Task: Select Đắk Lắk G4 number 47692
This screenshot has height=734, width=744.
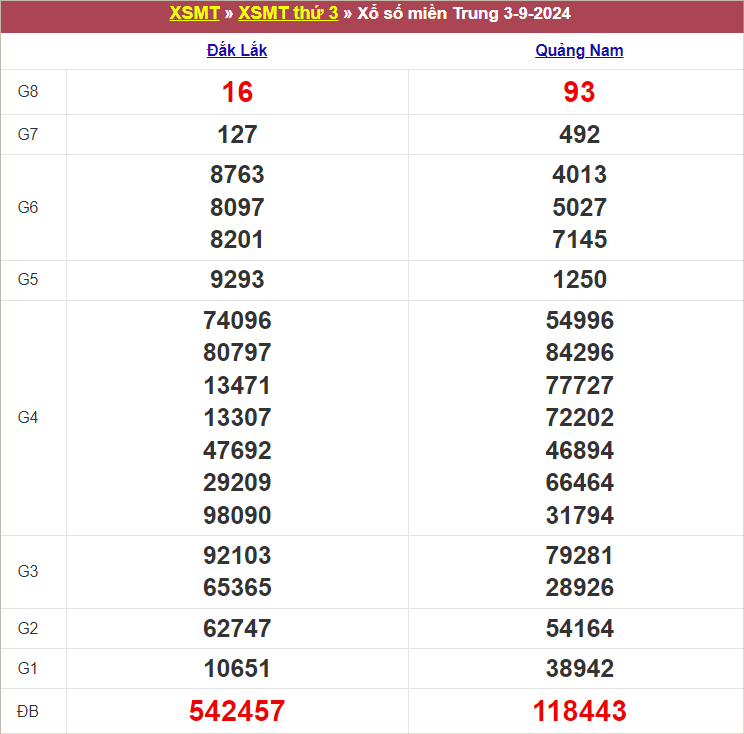Action: tap(237, 450)
